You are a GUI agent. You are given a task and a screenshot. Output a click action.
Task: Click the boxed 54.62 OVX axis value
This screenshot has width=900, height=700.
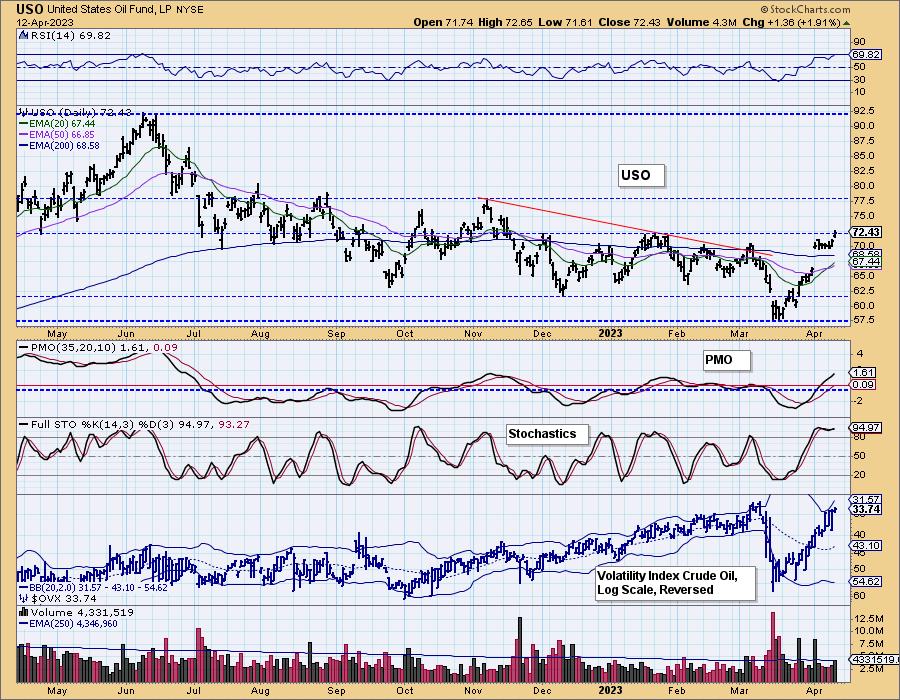coord(867,582)
